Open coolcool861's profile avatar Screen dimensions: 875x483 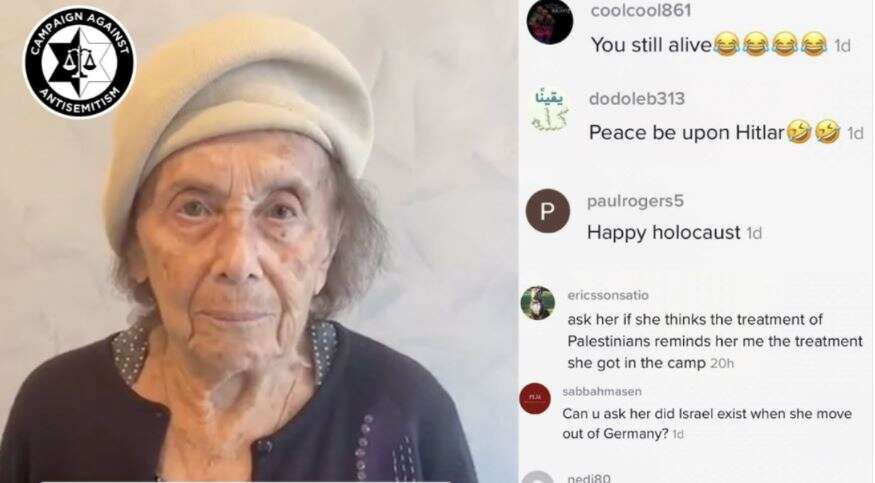point(550,22)
